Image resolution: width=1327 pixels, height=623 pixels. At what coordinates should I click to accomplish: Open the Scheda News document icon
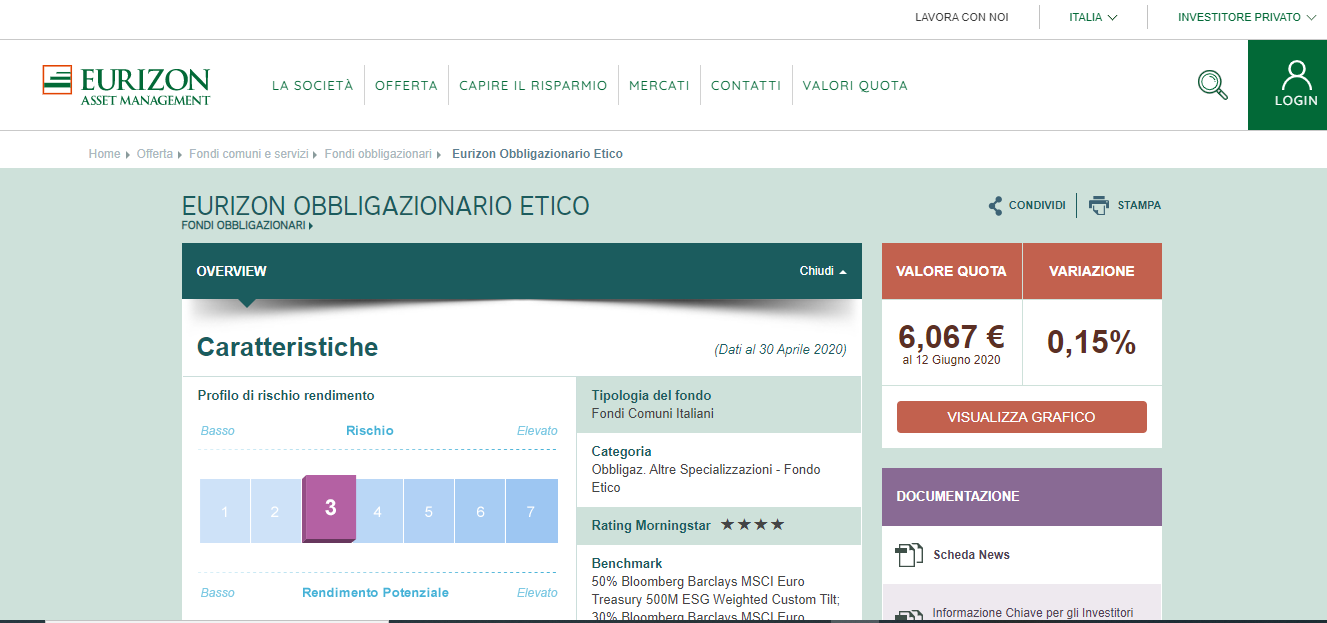[x=908, y=555]
